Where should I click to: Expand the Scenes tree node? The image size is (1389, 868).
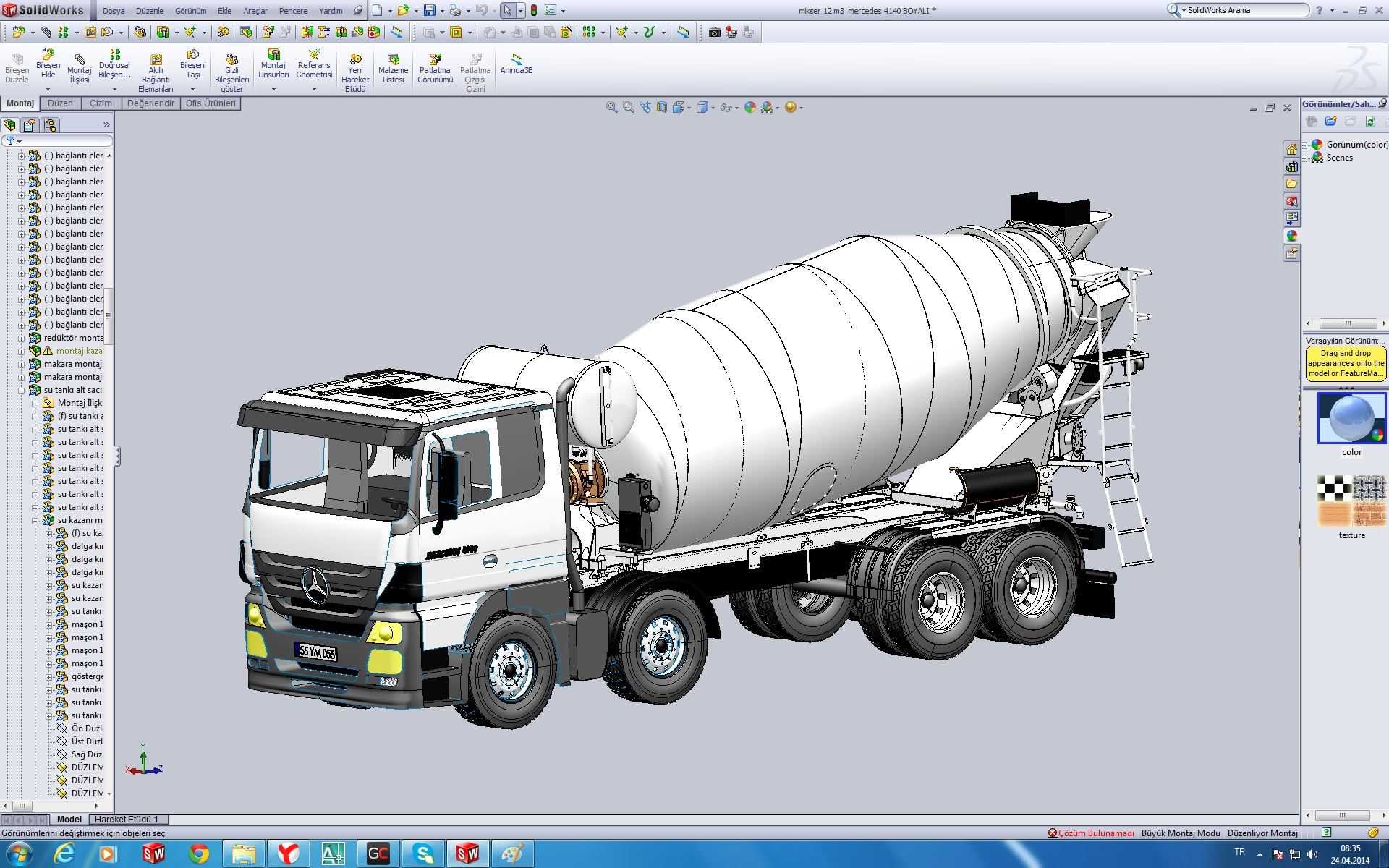coord(1305,158)
